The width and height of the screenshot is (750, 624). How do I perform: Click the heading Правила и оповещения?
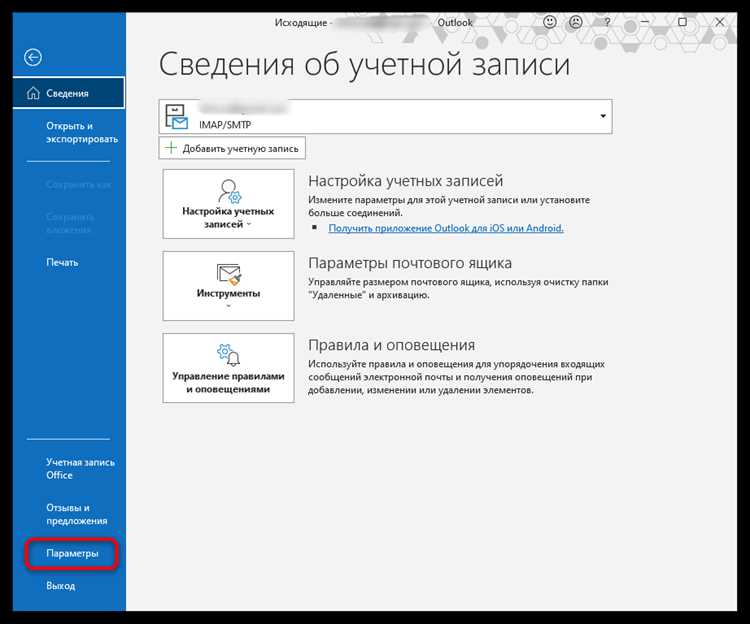point(392,345)
